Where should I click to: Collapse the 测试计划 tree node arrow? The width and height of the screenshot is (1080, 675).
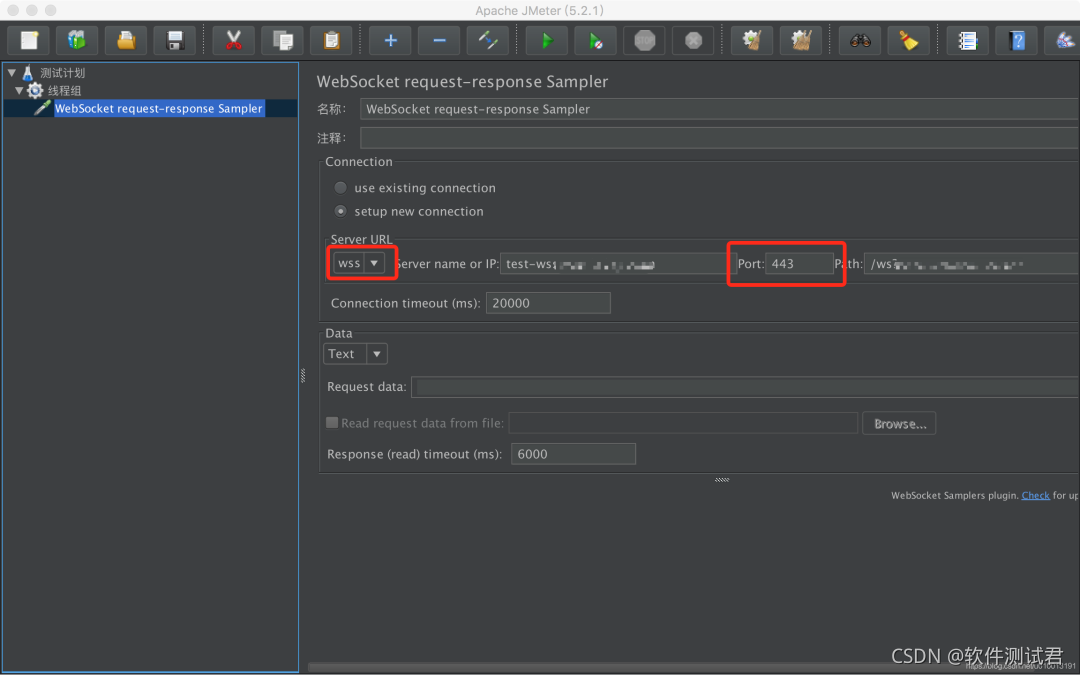12,72
